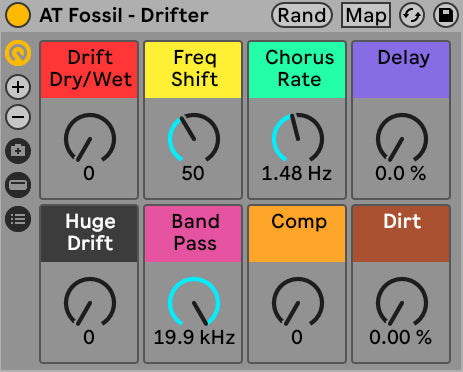Select the purple Delay macro label
Viewport: 463px width, 372px height.
[401, 70]
